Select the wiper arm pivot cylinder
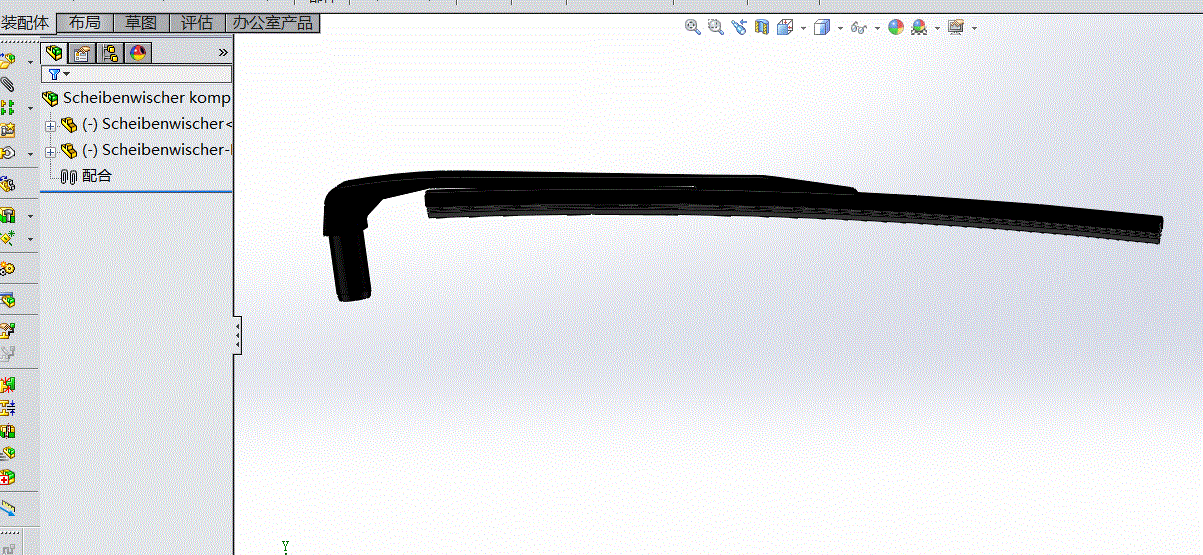Screen dimensions: 1203x555 coord(350,265)
